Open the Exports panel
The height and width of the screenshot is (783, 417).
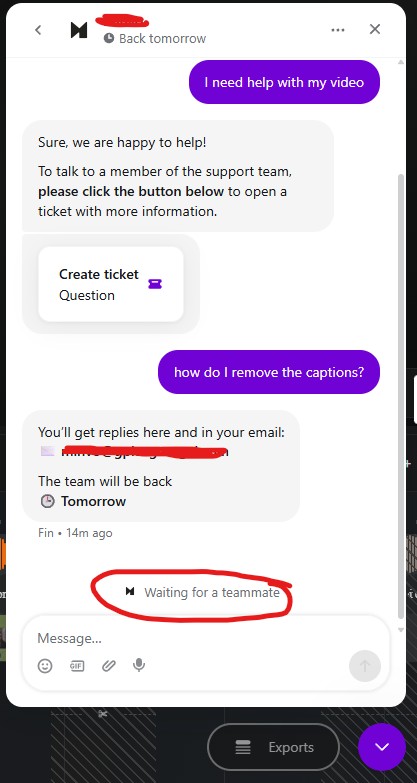(273, 748)
